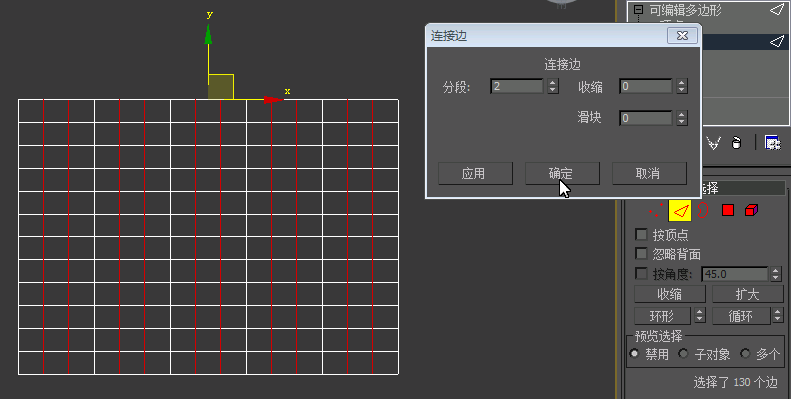Select the Vertex sub-object level icon
791x399 pixels.
[x=656, y=210]
